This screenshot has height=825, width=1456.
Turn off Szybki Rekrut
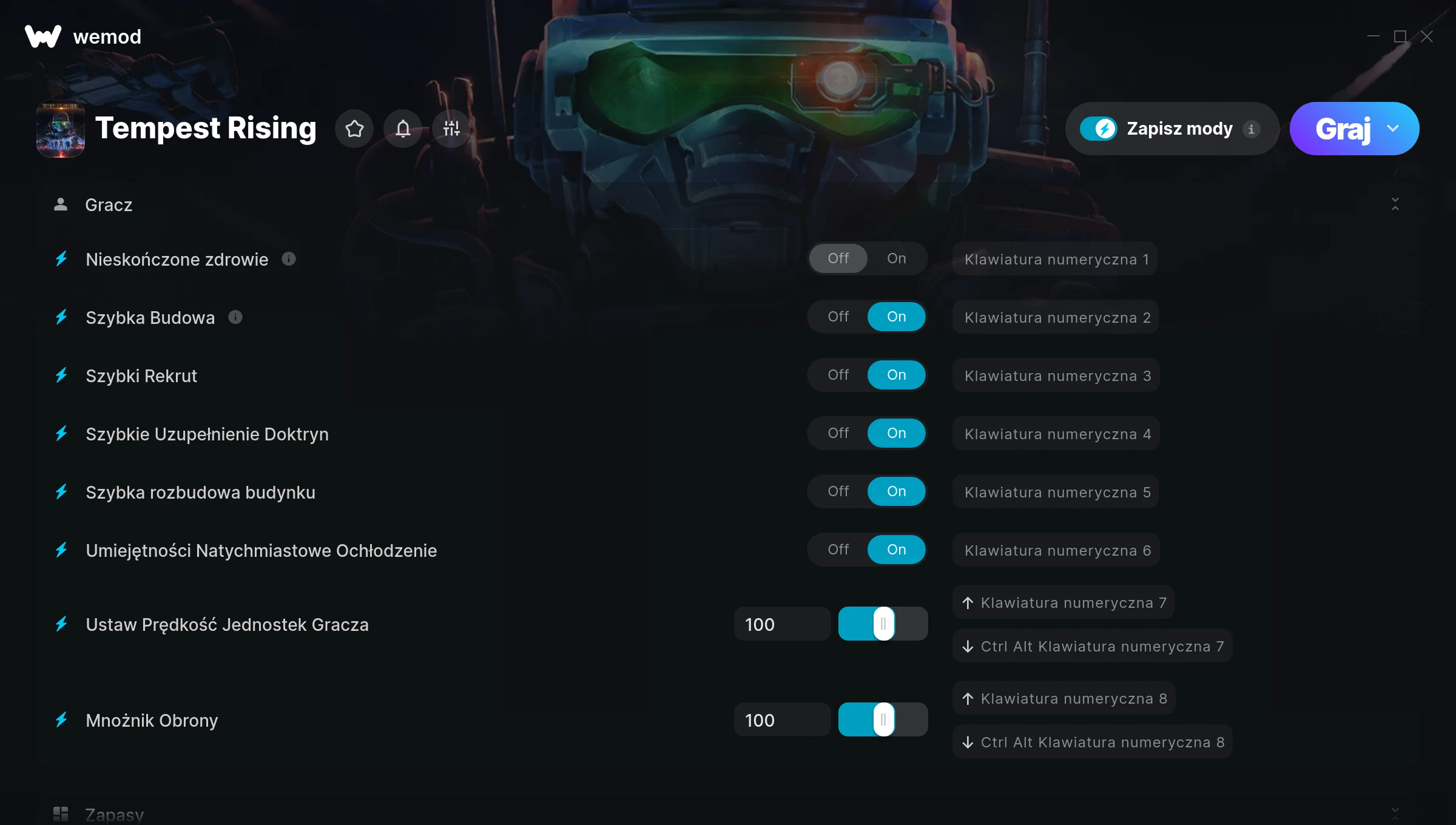point(838,375)
